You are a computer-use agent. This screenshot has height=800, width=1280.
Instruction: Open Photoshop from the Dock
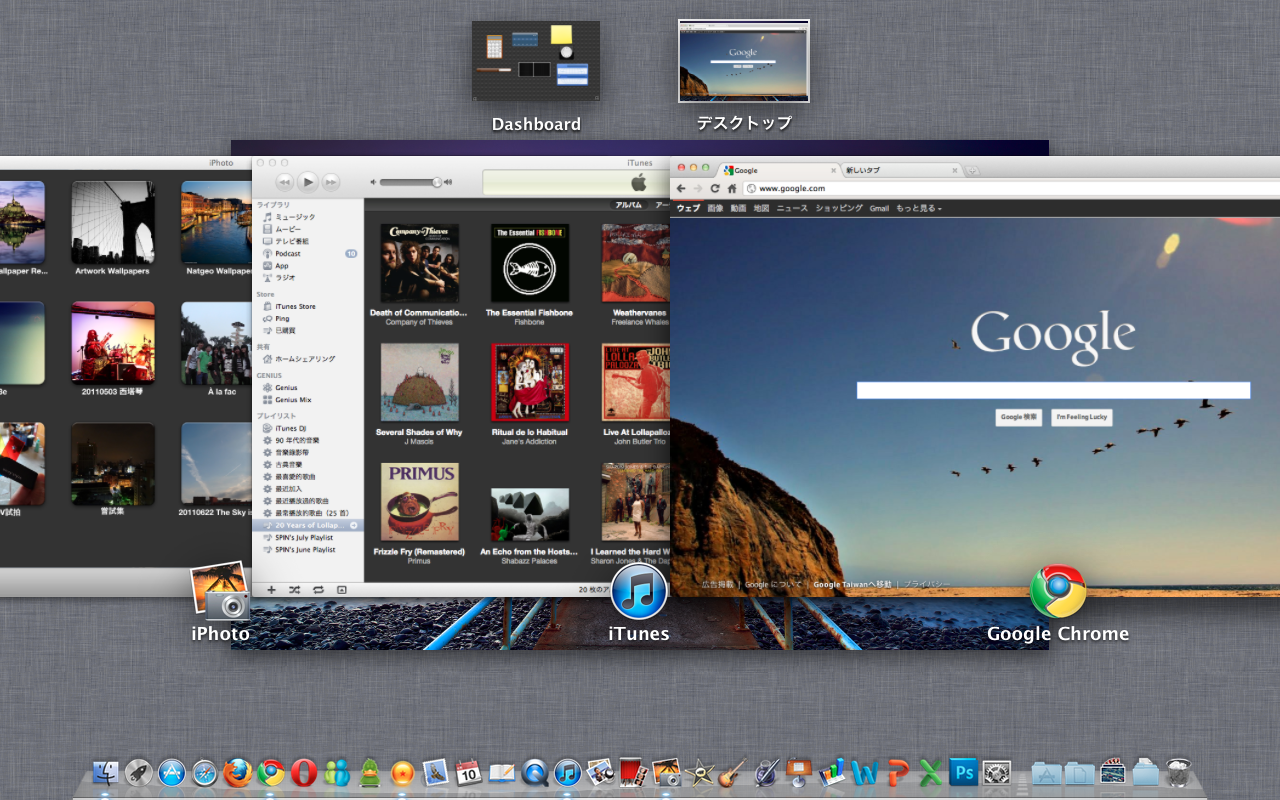(x=964, y=772)
